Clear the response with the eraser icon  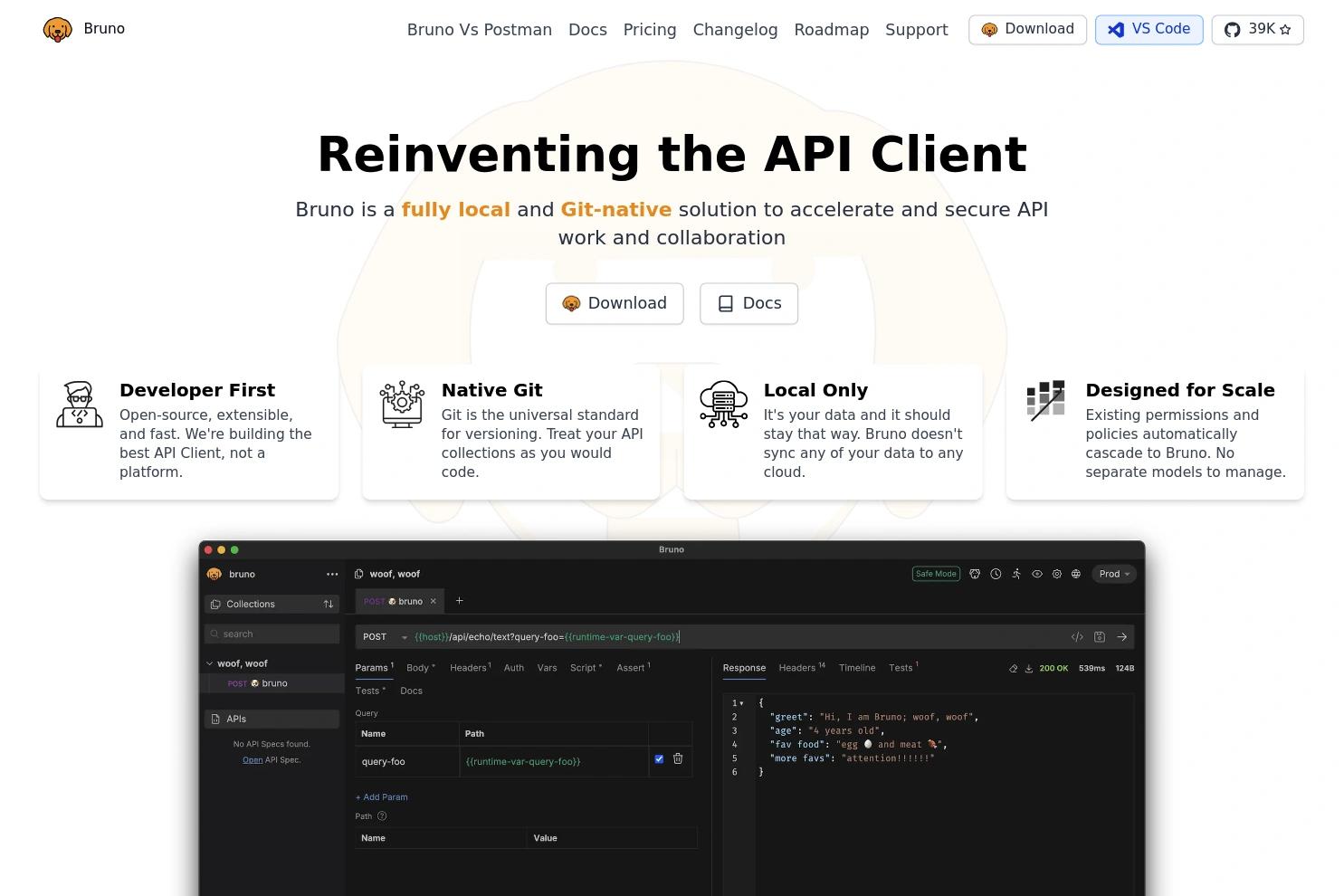click(x=1014, y=669)
